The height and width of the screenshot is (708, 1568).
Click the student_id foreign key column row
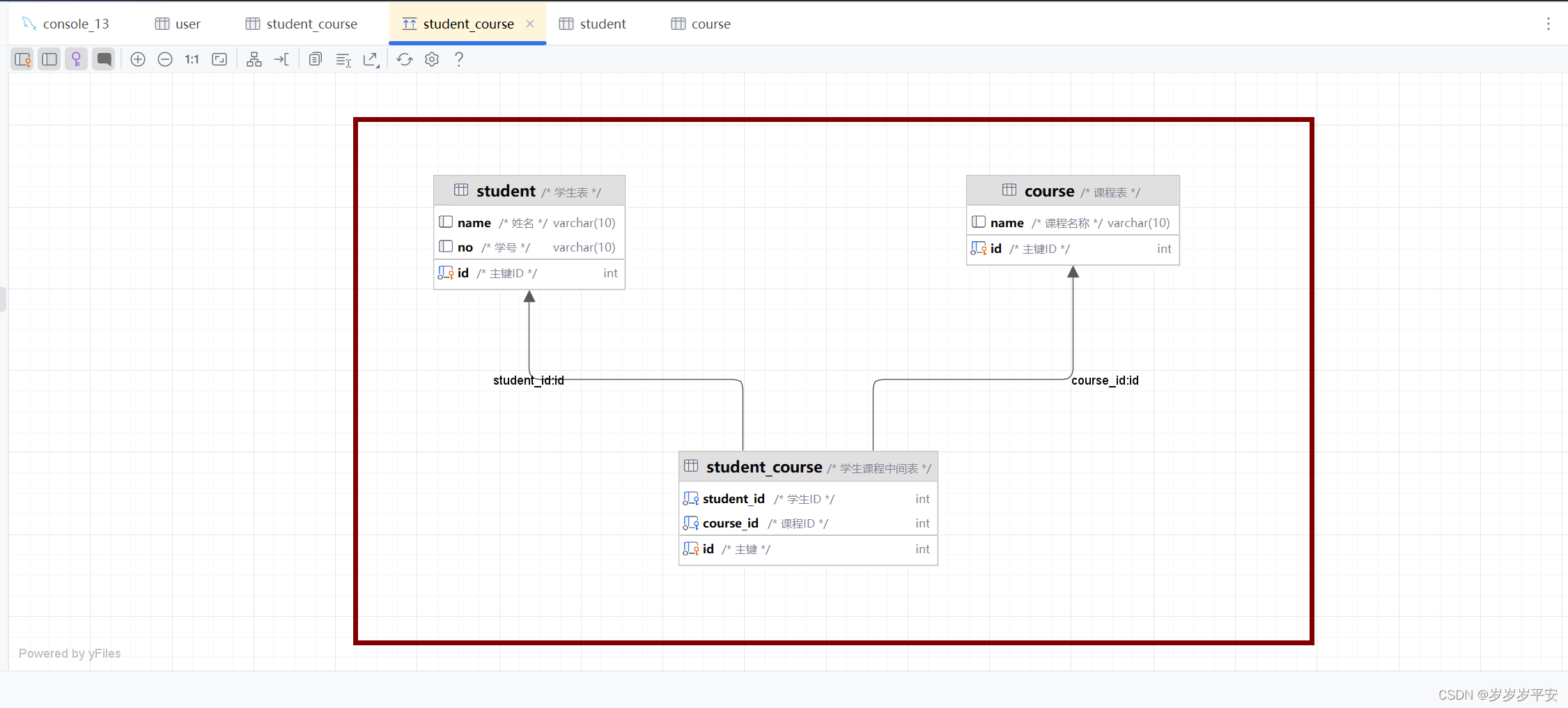coord(808,499)
